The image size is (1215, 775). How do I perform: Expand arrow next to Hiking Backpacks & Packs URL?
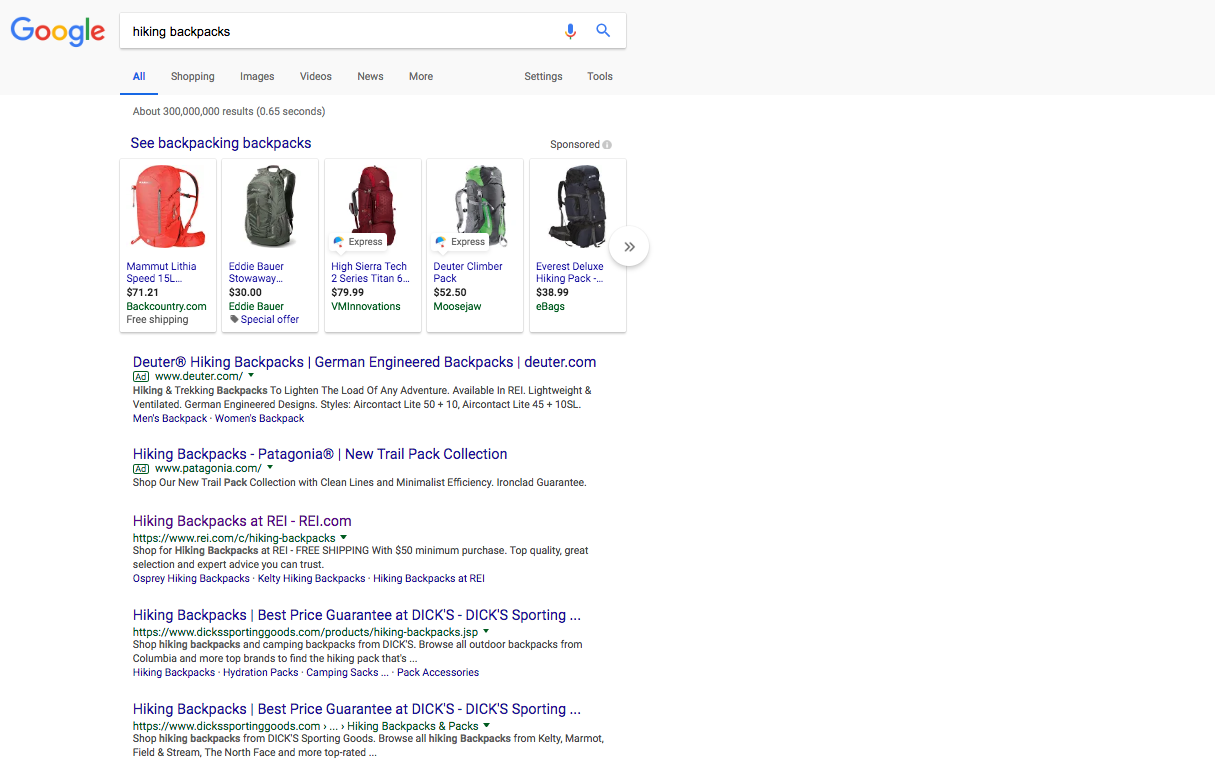pyautogui.click(x=487, y=726)
